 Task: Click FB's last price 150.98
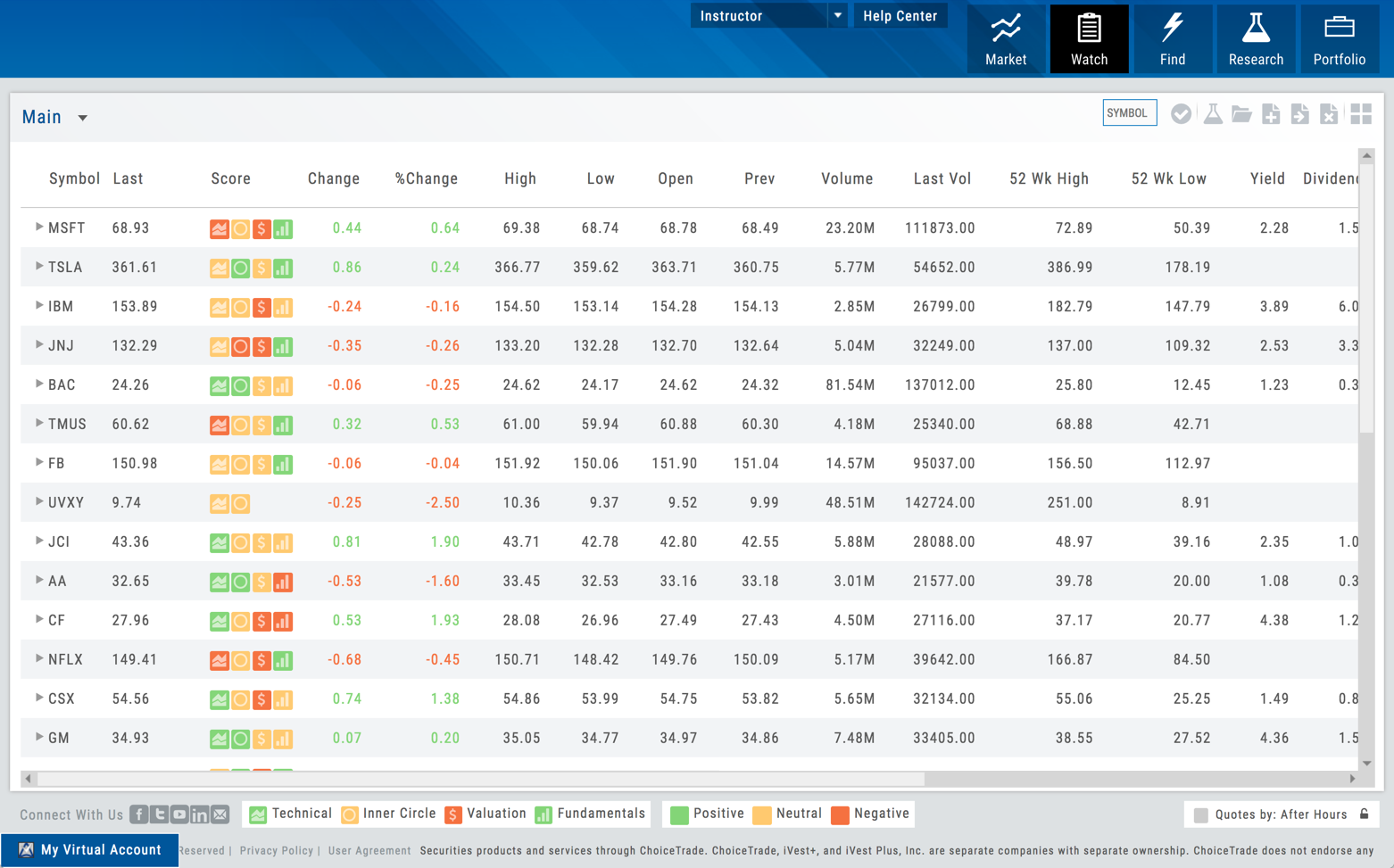click(135, 463)
